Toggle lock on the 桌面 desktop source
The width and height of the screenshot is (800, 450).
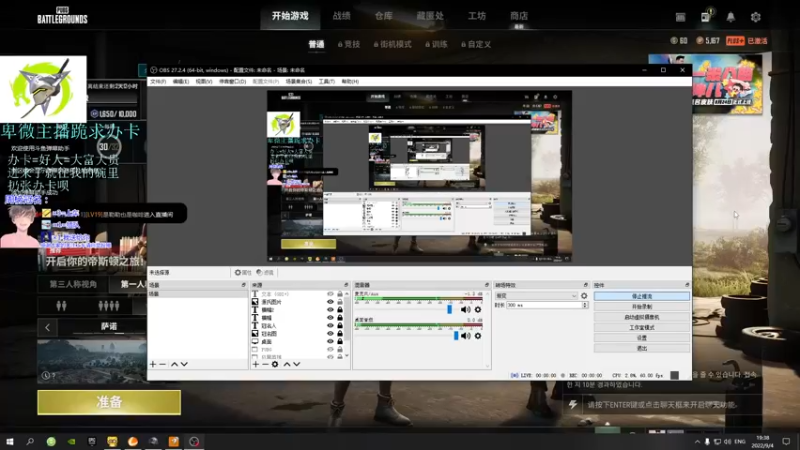(x=340, y=341)
